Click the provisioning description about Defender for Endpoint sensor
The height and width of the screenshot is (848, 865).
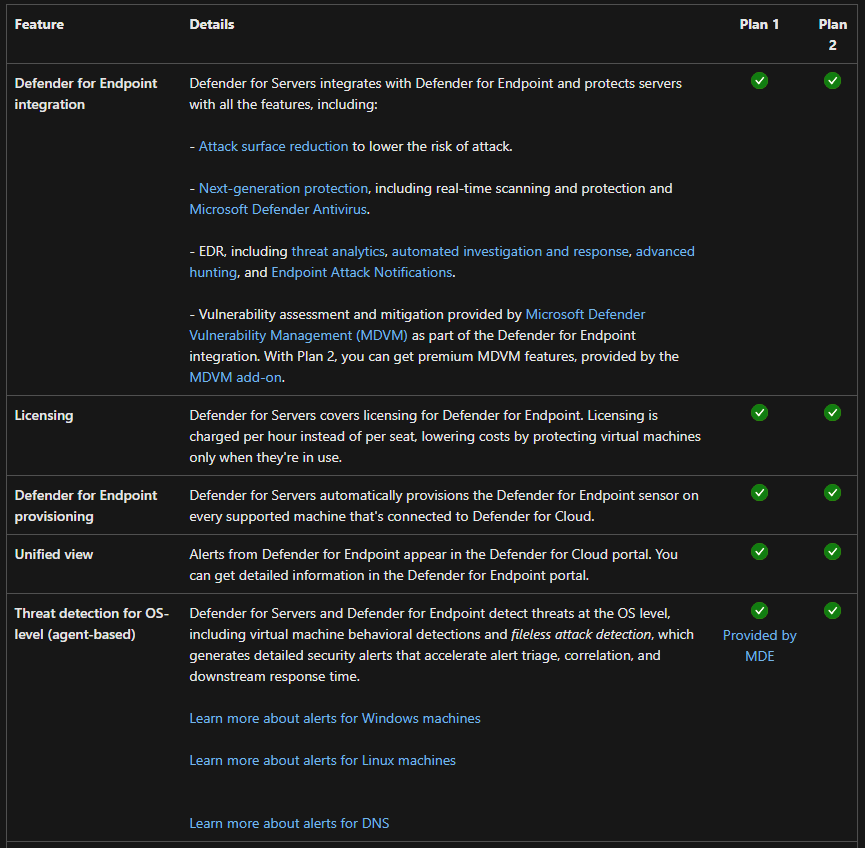444,506
